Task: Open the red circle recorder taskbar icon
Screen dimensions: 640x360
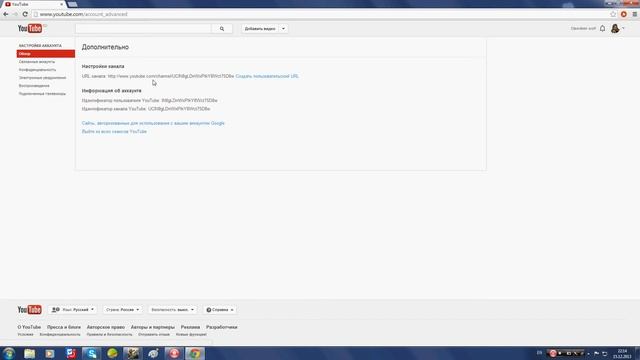Action: [x=174, y=353]
